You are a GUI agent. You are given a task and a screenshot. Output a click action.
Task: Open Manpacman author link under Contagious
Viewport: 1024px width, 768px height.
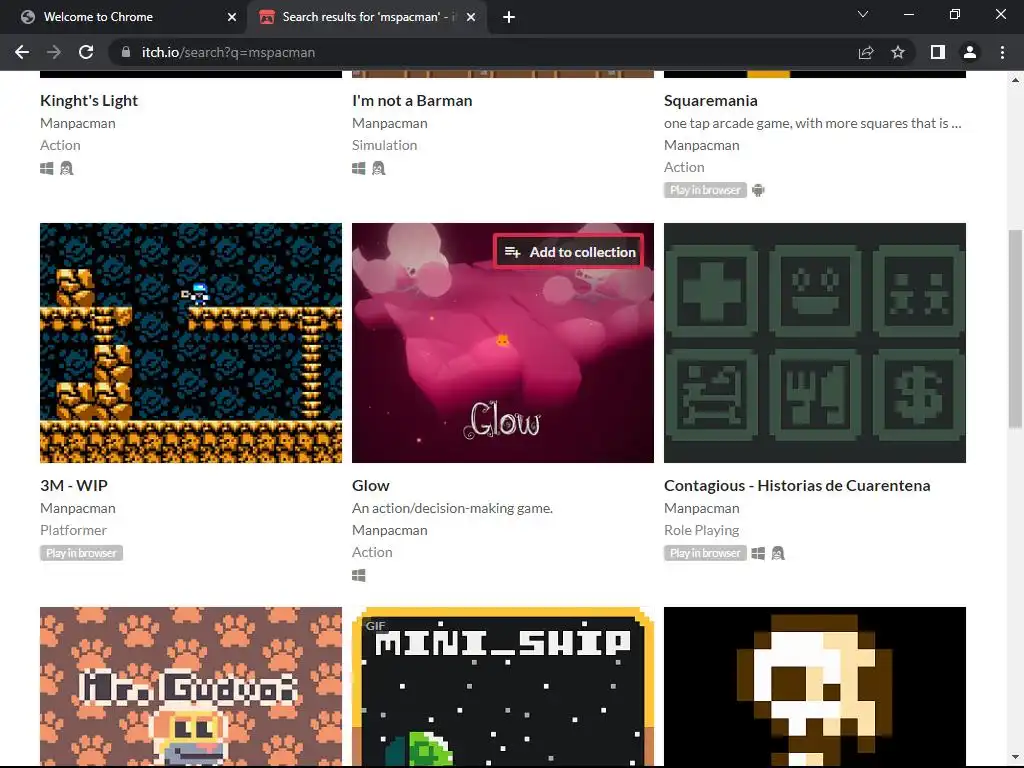coord(702,508)
